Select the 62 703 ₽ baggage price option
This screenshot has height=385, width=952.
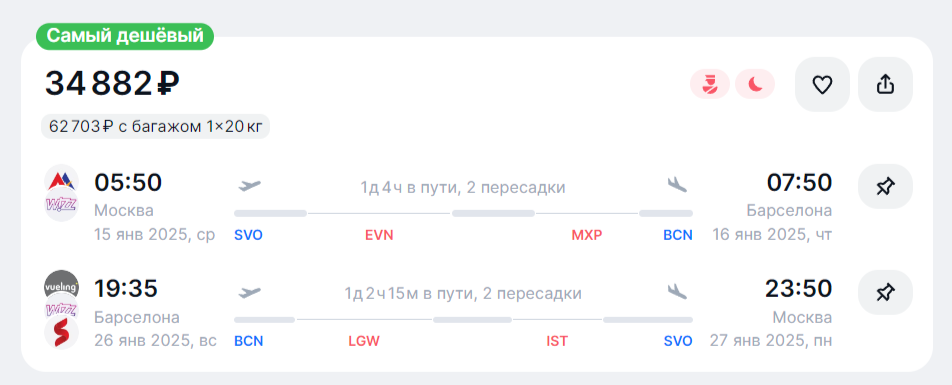pyautogui.click(x=155, y=127)
